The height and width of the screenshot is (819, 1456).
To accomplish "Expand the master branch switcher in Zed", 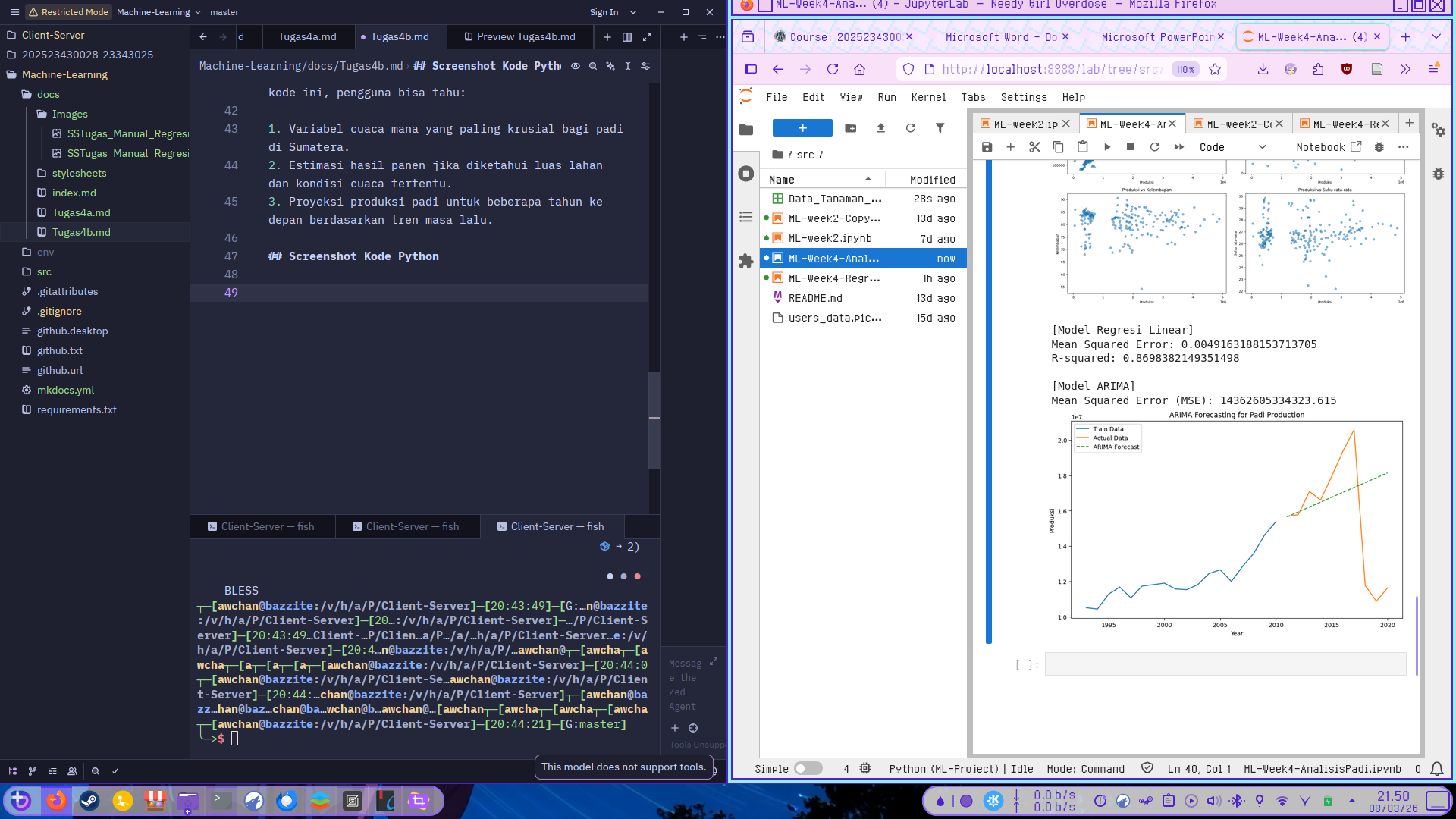I will point(224,12).
